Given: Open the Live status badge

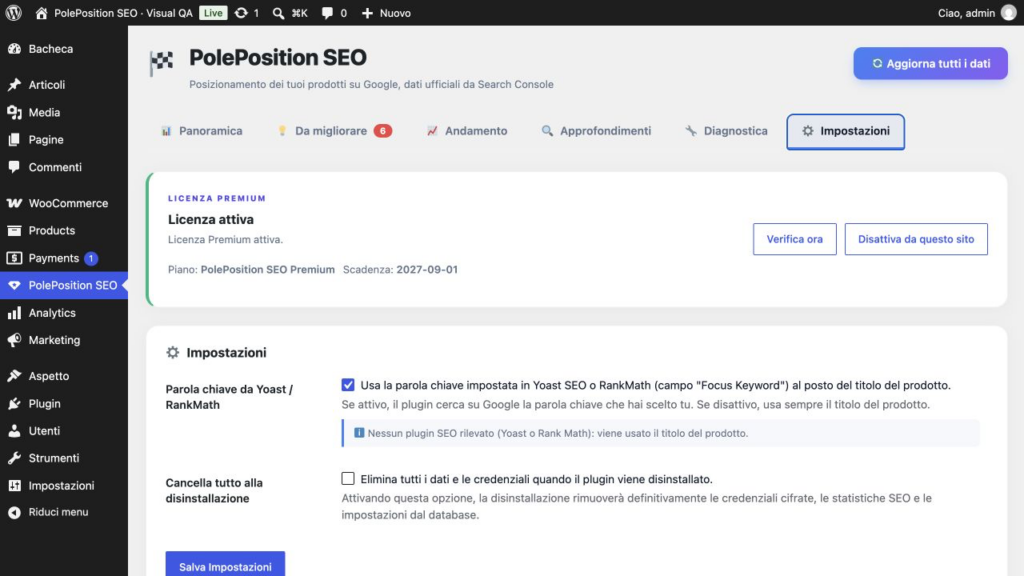Looking at the screenshot, I should coord(213,13).
